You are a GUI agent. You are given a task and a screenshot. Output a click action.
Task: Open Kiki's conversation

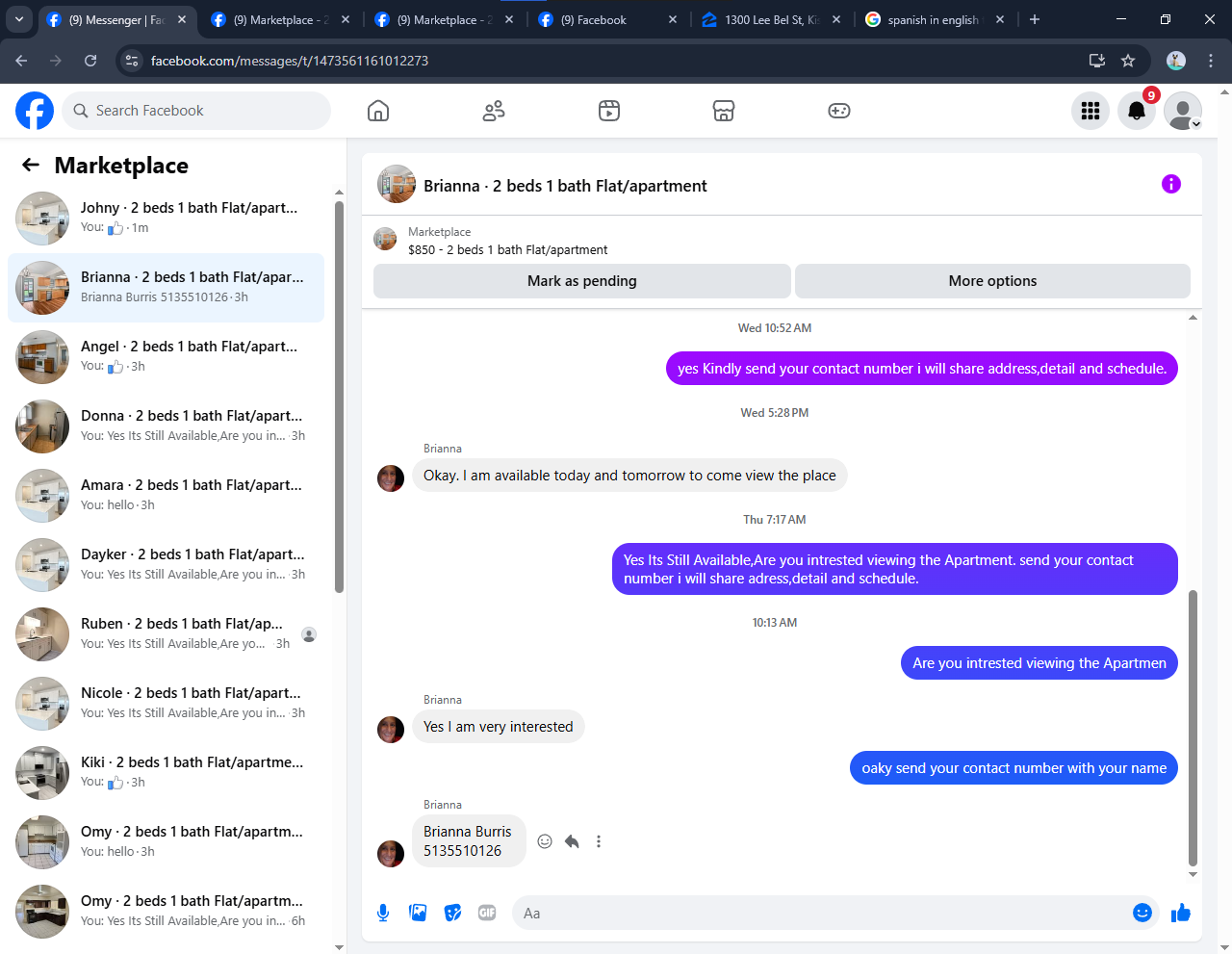166,773
